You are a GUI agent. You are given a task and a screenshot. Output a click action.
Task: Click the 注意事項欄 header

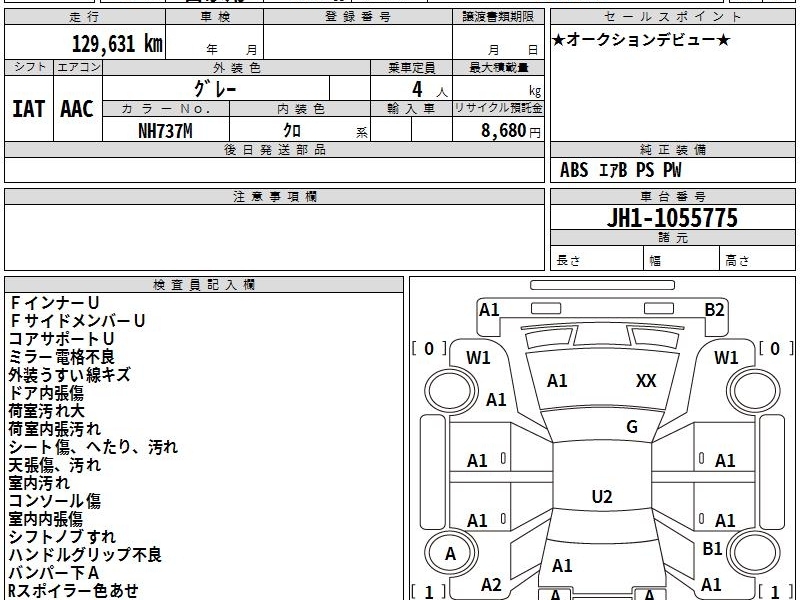[x=274, y=196]
